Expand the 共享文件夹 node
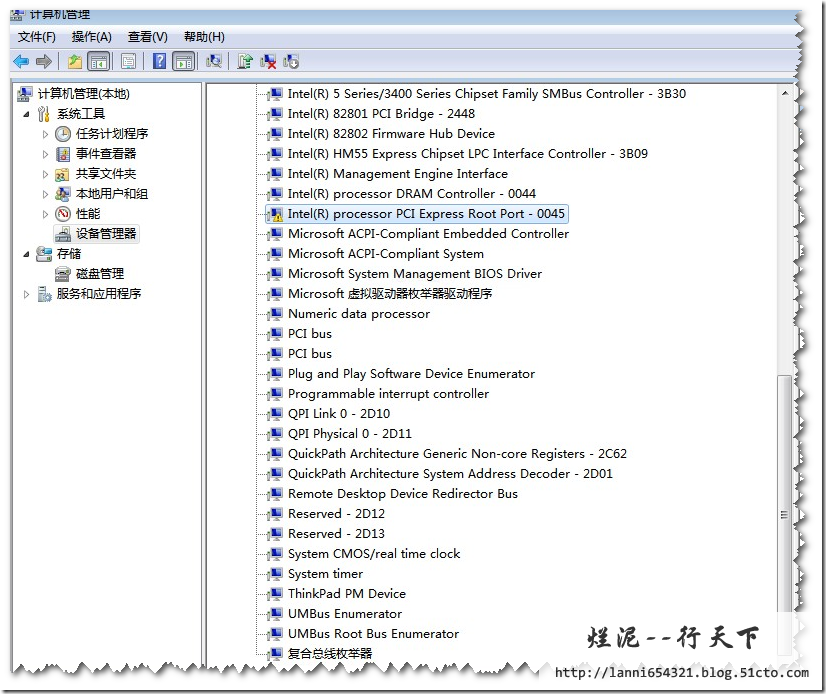826x694 pixels. click(x=45, y=174)
